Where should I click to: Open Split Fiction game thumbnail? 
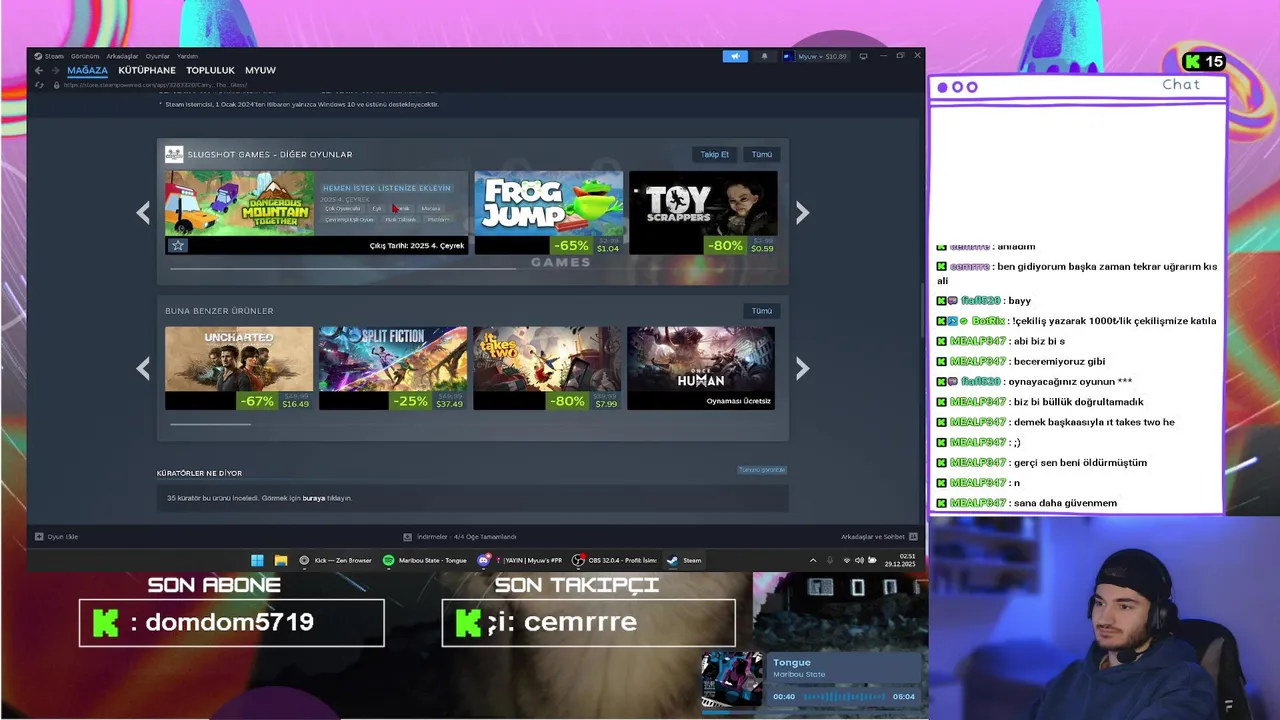(x=393, y=359)
